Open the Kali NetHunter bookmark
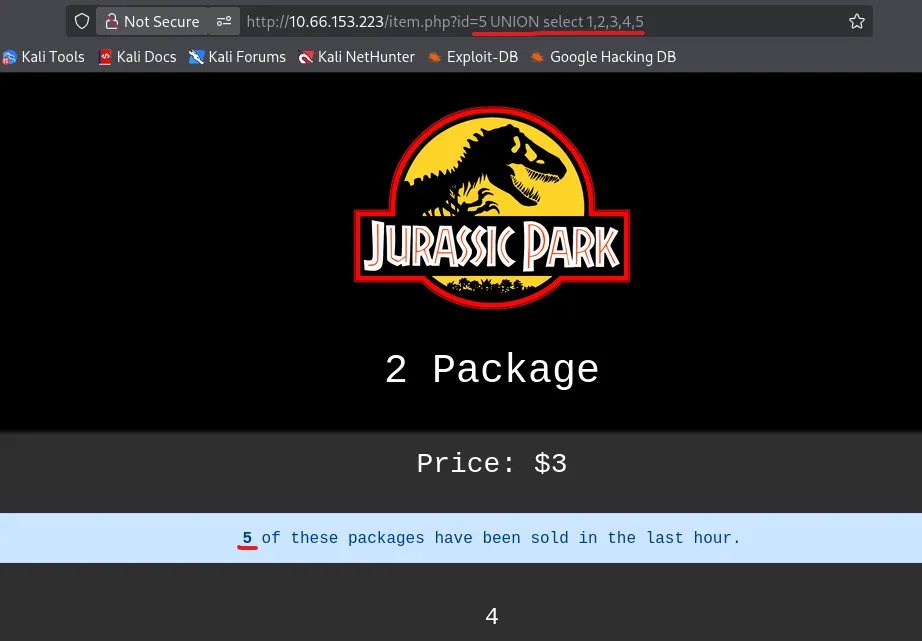922x641 pixels. pos(356,57)
